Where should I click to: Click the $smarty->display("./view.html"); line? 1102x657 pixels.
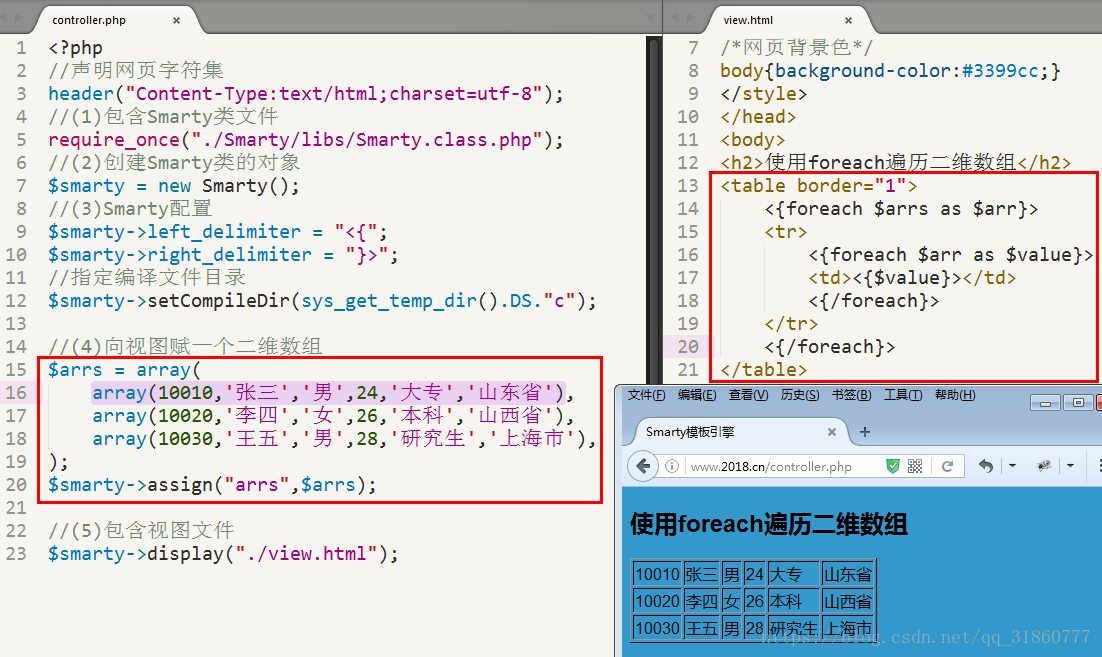pos(223,554)
